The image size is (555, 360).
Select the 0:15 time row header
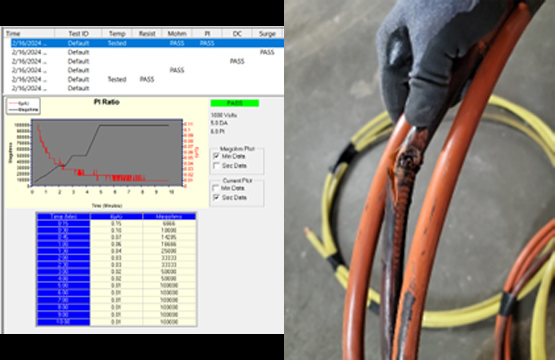(63, 223)
